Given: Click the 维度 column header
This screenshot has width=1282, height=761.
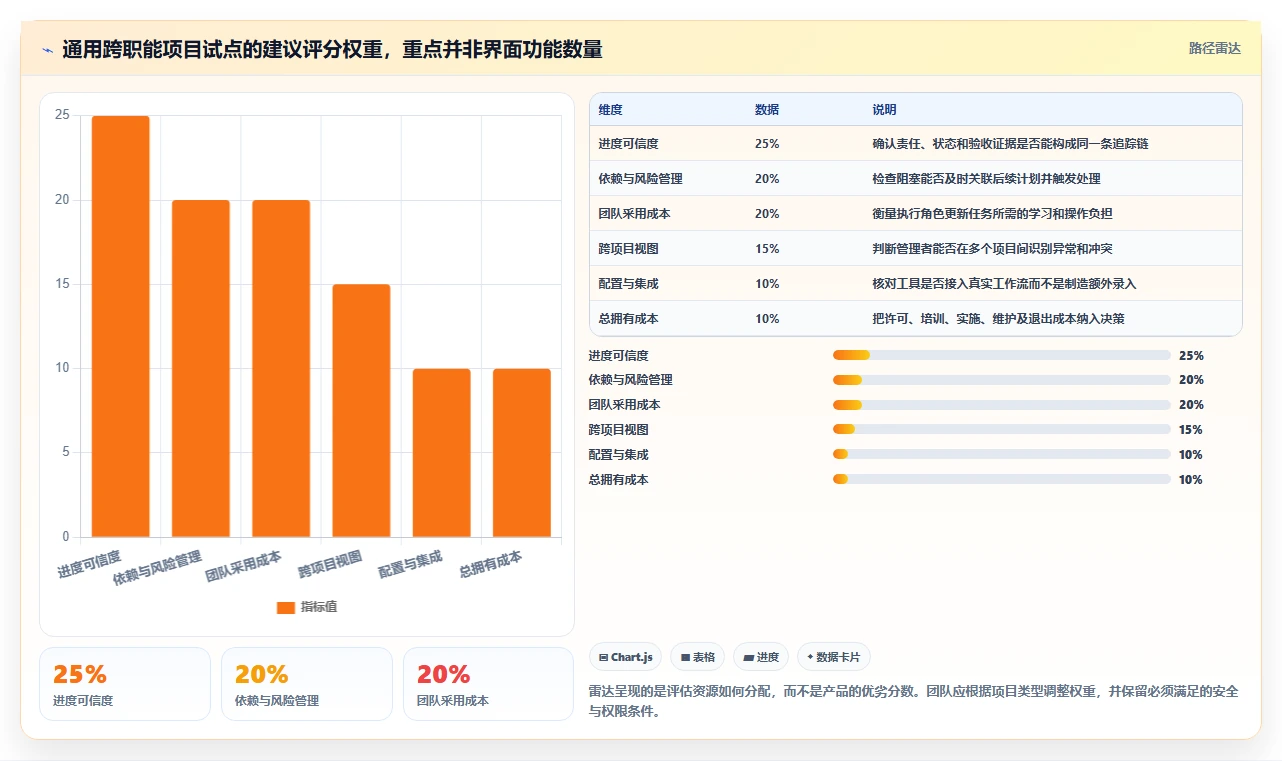Looking at the screenshot, I should [610, 110].
